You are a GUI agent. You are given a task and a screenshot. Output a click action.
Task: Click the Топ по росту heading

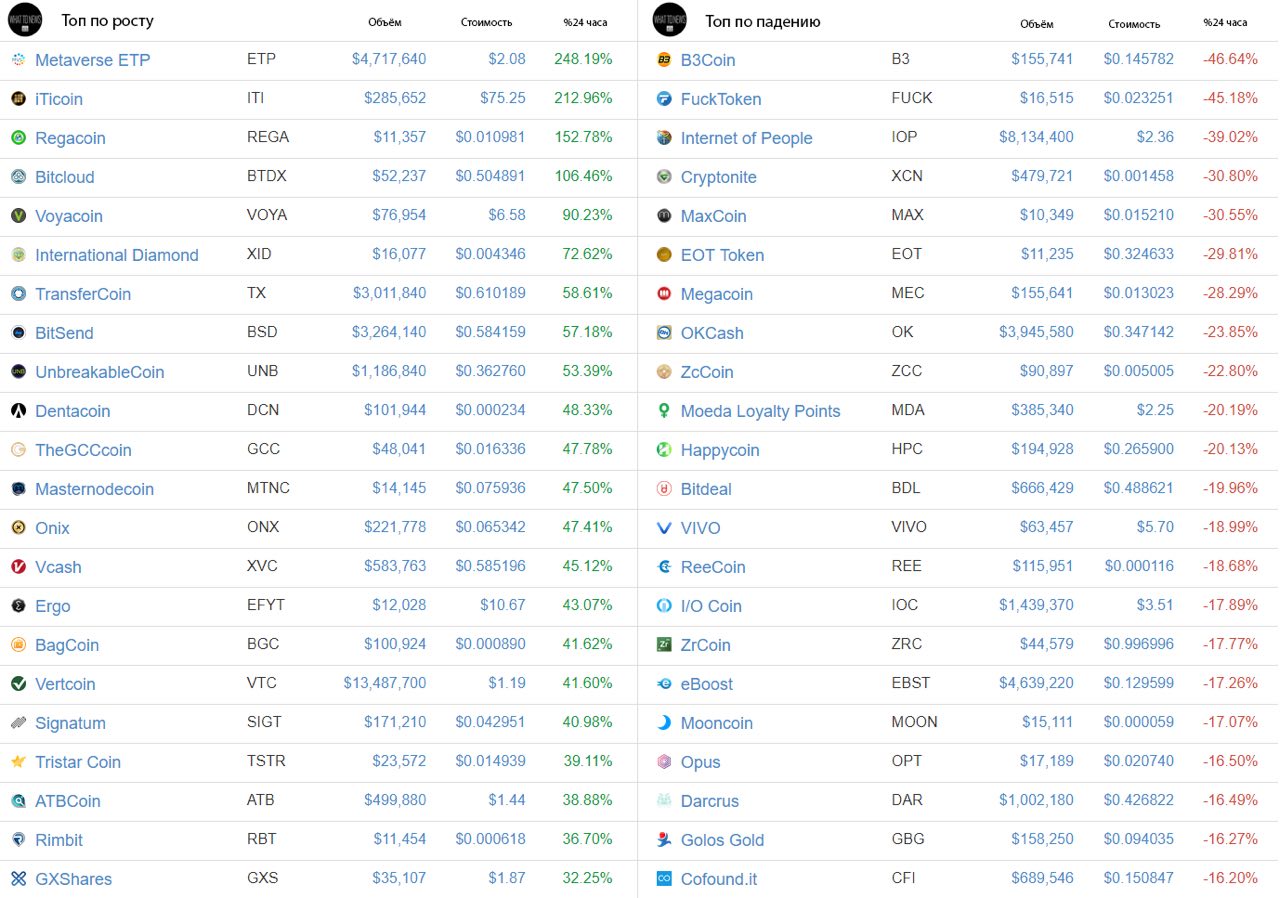tap(108, 20)
